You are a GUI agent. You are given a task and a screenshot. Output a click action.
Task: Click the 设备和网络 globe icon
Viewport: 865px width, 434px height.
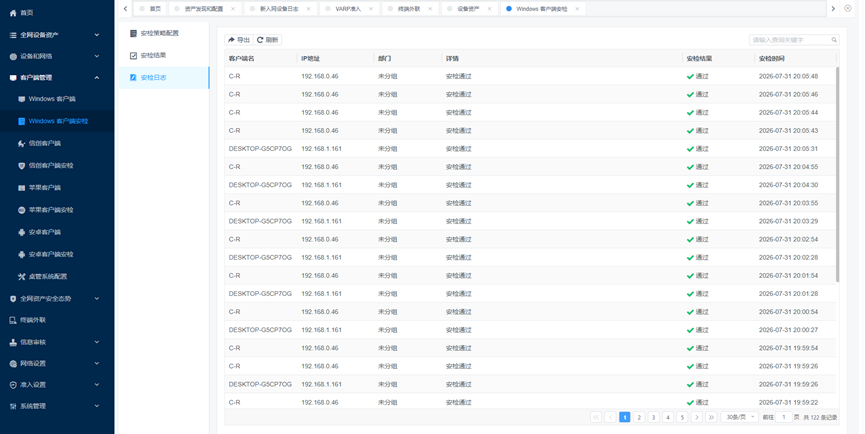click(13, 56)
